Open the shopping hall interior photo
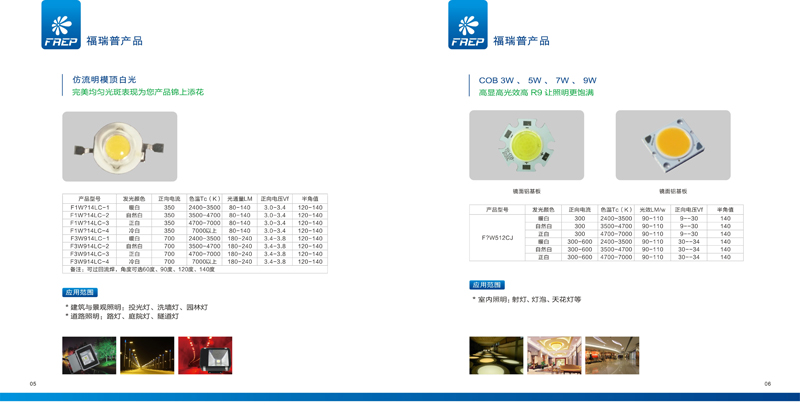This screenshot has height=406, width=800. (x=611, y=355)
